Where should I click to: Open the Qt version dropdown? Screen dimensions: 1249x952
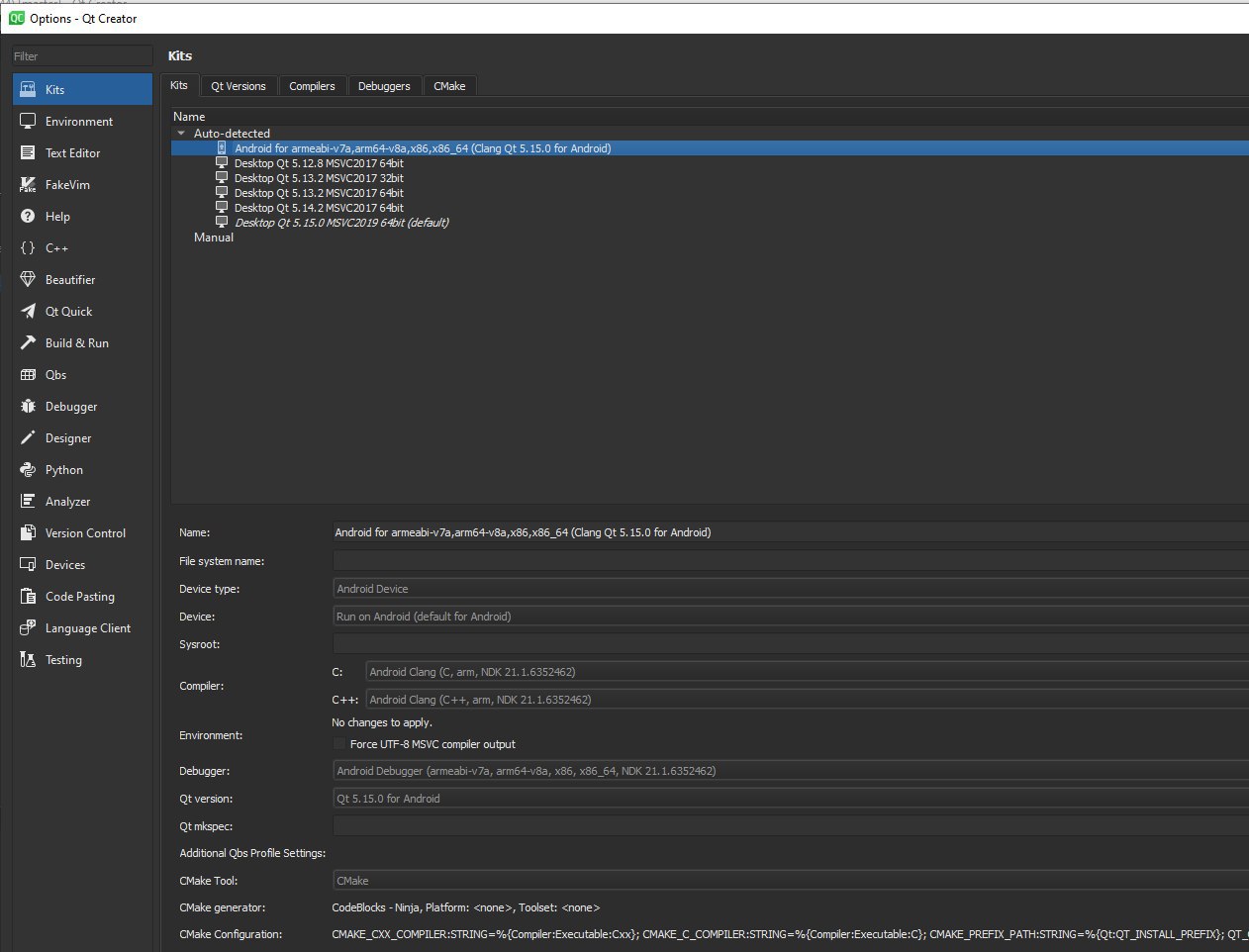point(791,799)
